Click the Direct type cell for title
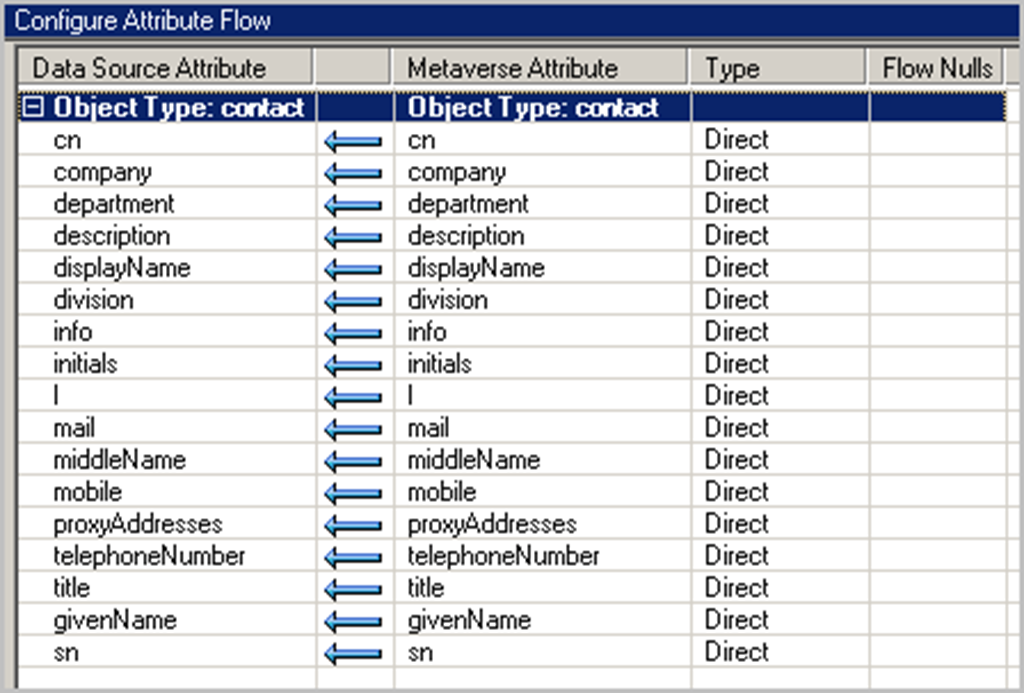Screen dimensions: 1024x693 click(736, 588)
